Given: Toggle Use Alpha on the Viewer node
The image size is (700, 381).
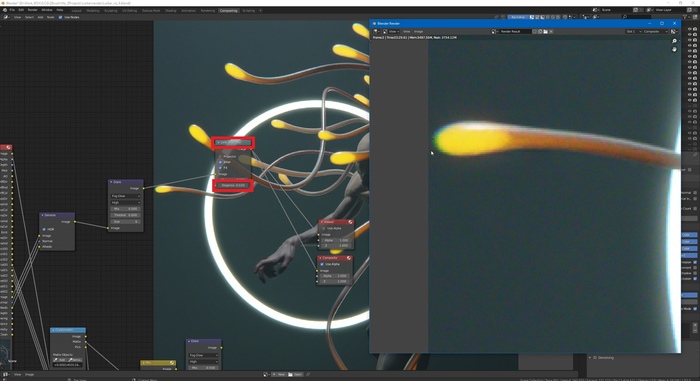Looking at the screenshot, I should [x=324, y=228].
